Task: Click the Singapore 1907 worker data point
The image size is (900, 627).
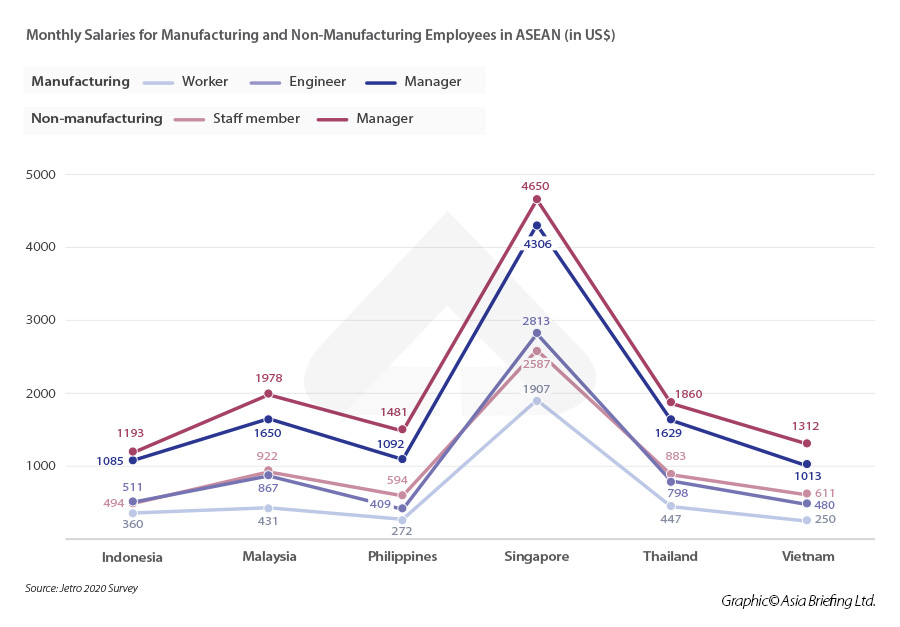Action: click(x=536, y=401)
